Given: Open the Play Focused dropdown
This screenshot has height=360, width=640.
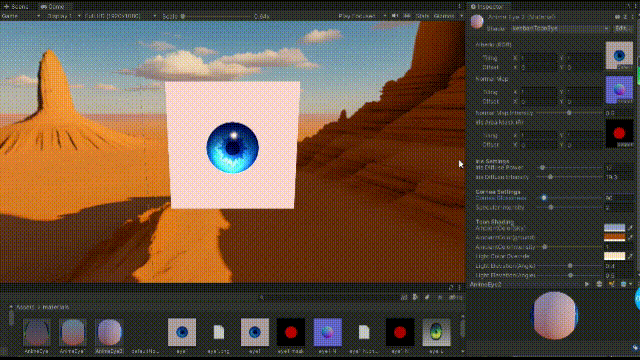Looking at the screenshot, I should click(x=362, y=16).
